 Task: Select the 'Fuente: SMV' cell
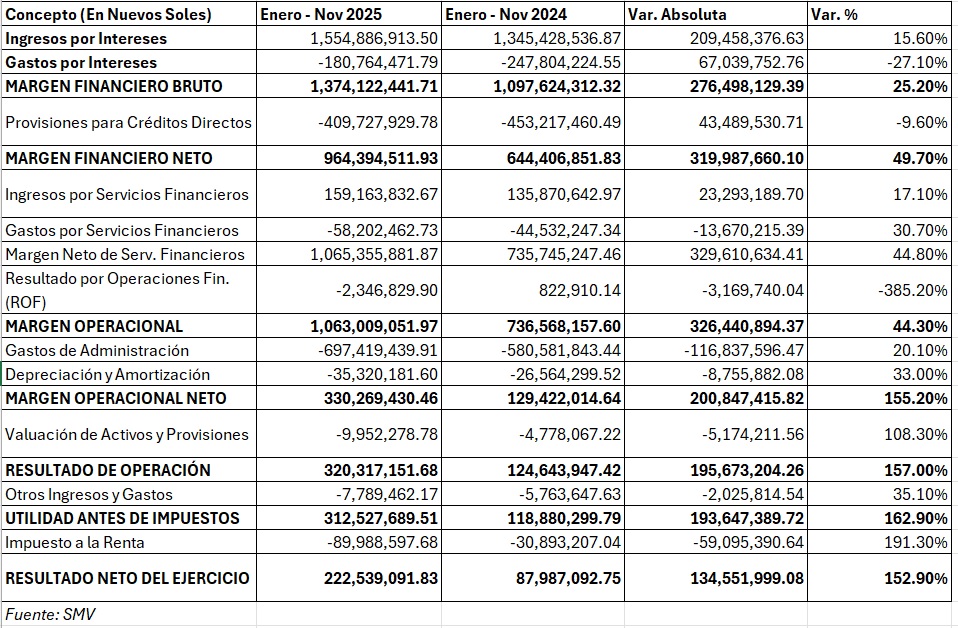coord(129,614)
